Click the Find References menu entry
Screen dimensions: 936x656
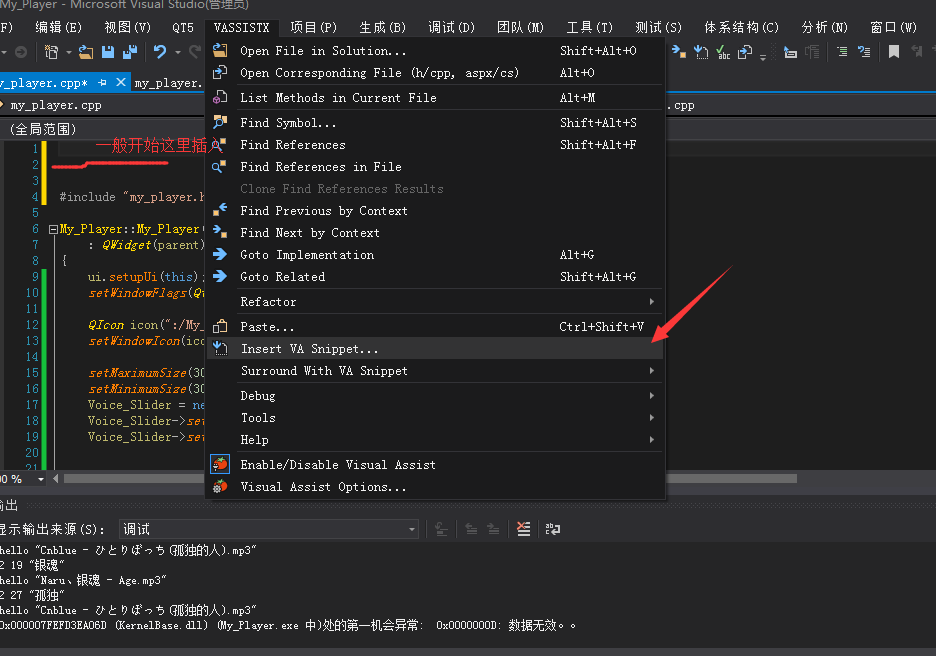[435, 145]
